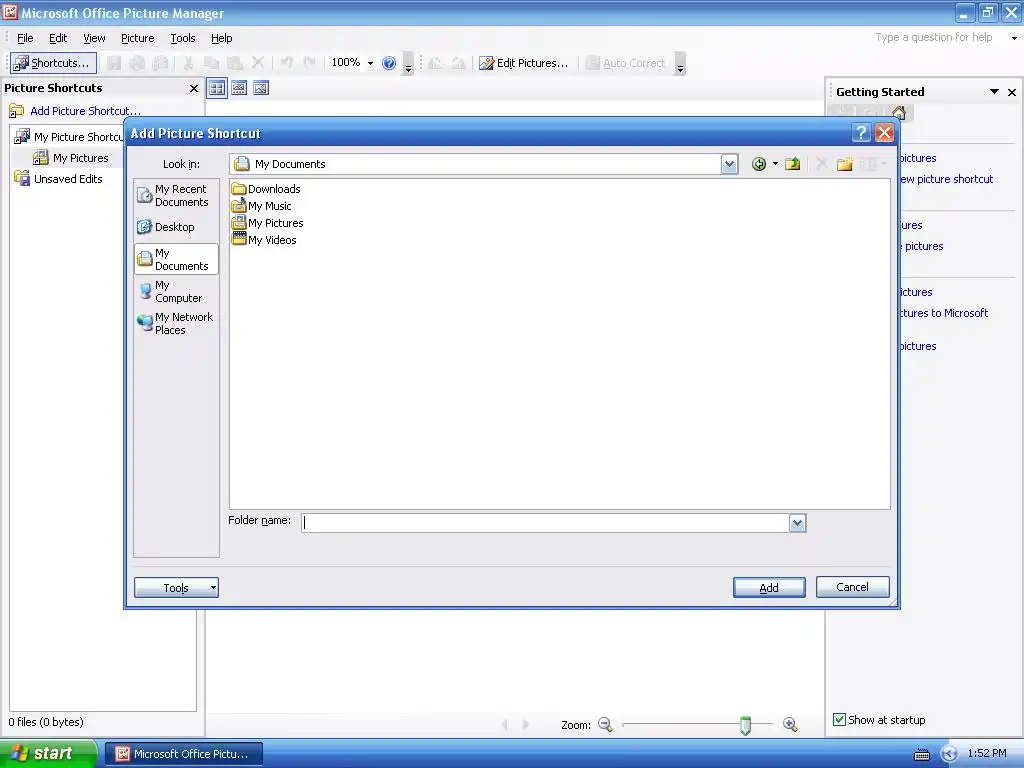Select the Downloads folder
The height and width of the screenshot is (768, 1024).
click(x=266, y=189)
